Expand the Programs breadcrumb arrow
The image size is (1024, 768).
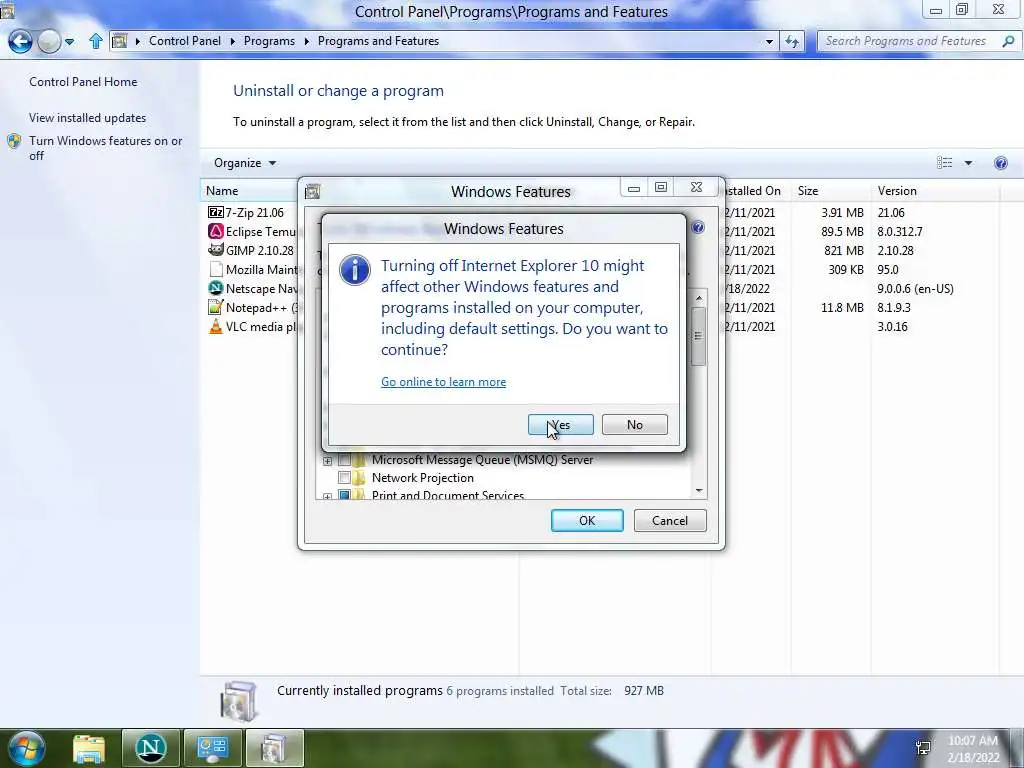(x=306, y=41)
